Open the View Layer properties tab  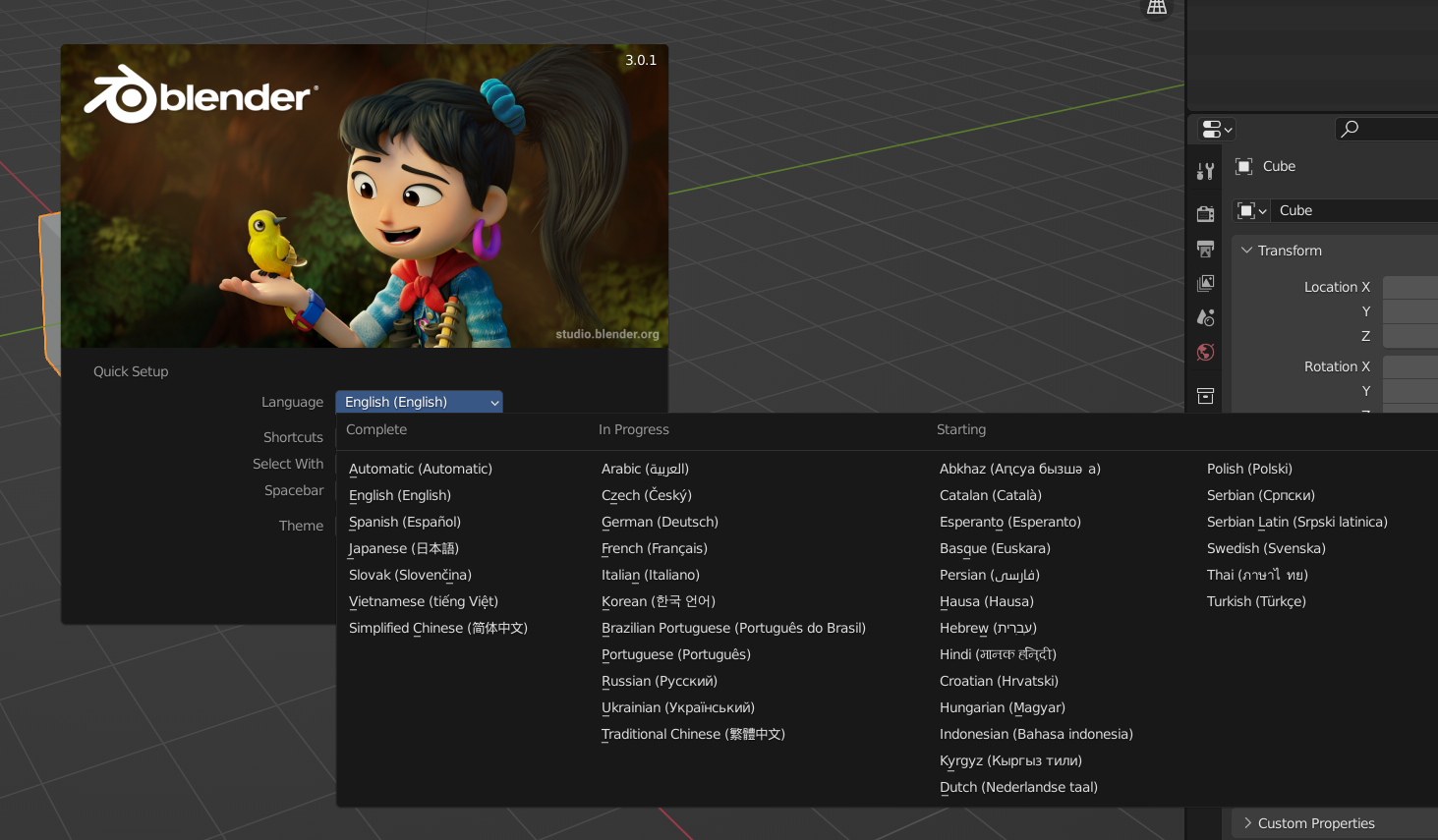click(x=1205, y=283)
